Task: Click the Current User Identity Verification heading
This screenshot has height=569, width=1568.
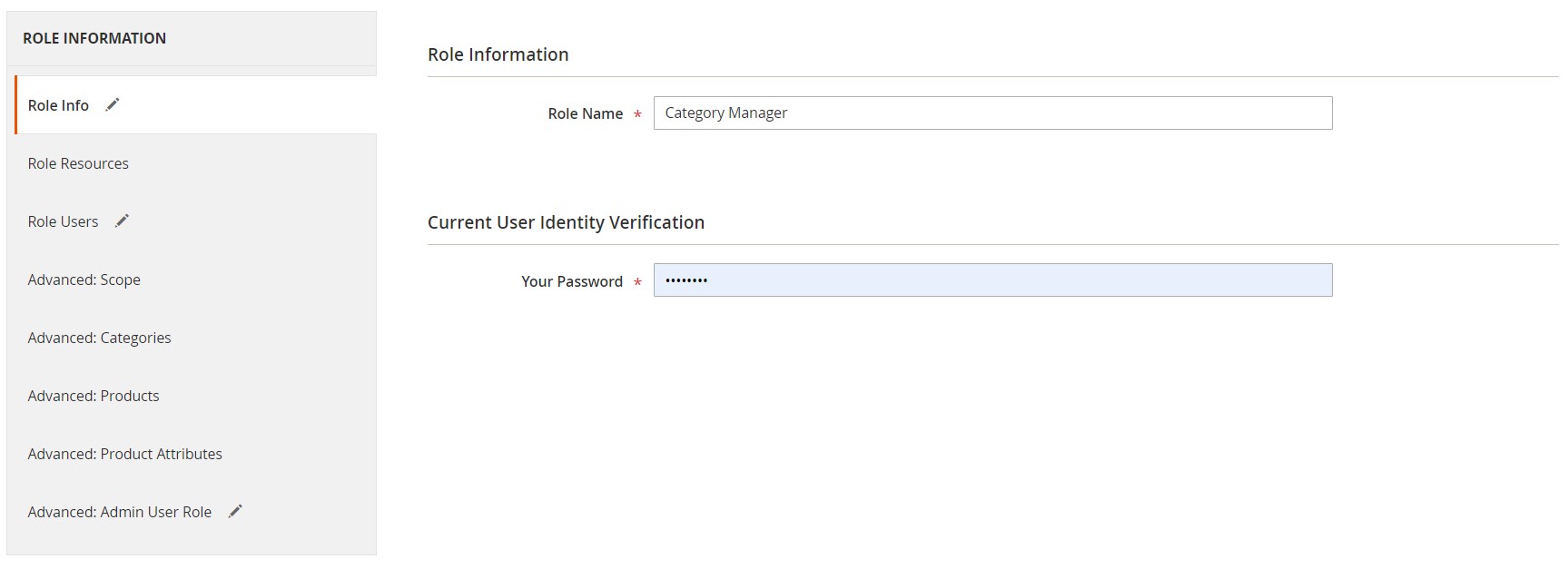Action: click(x=566, y=222)
